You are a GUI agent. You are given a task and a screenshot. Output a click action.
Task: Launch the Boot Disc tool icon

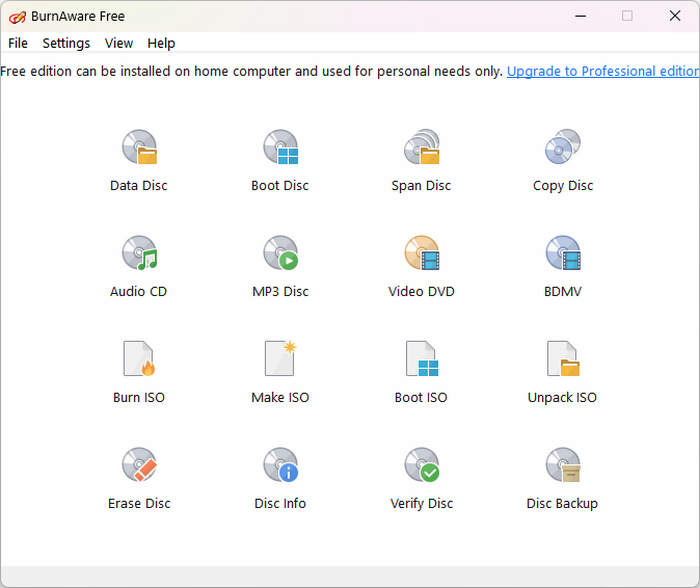coord(280,147)
